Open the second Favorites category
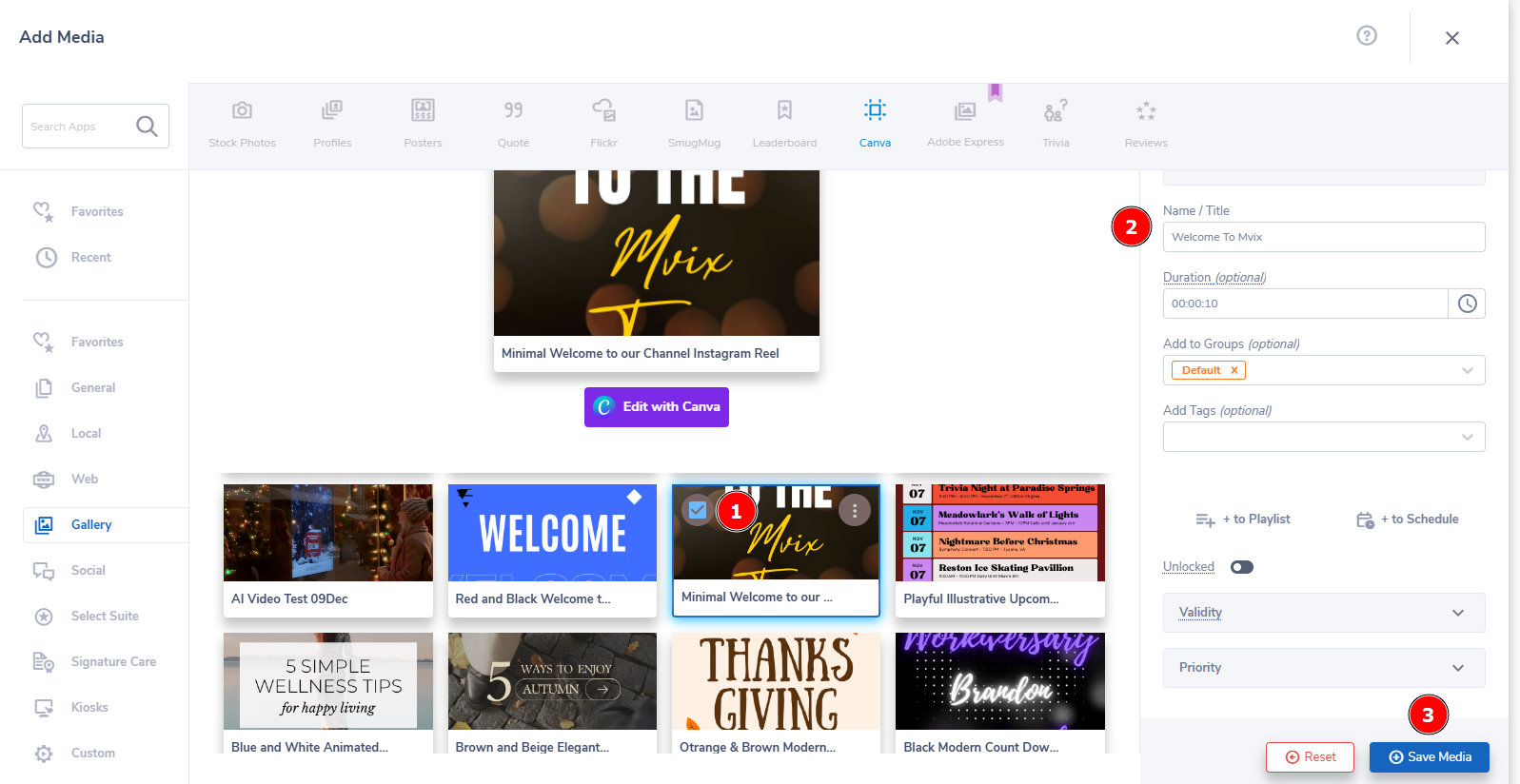The width and height of the screenshot is (1520, 784). point(78,342)
